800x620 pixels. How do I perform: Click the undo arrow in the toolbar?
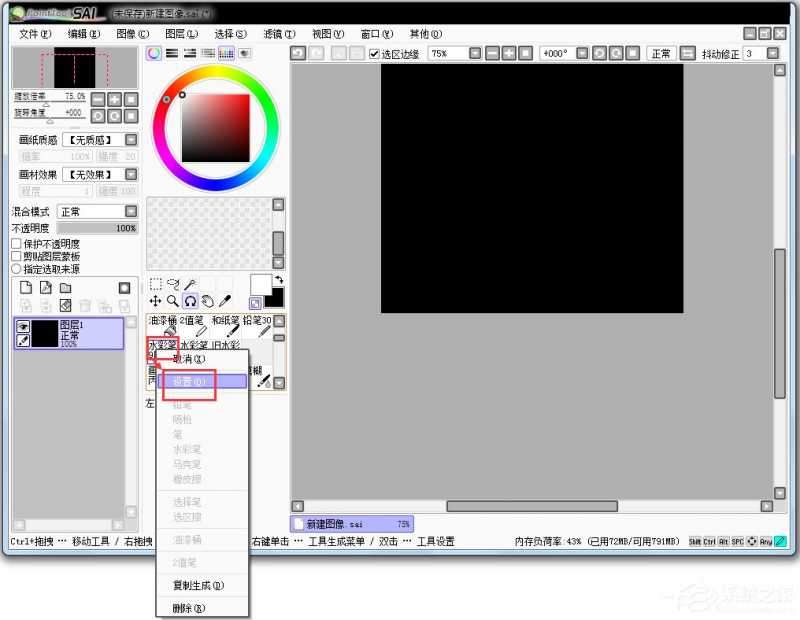point(298,53)
